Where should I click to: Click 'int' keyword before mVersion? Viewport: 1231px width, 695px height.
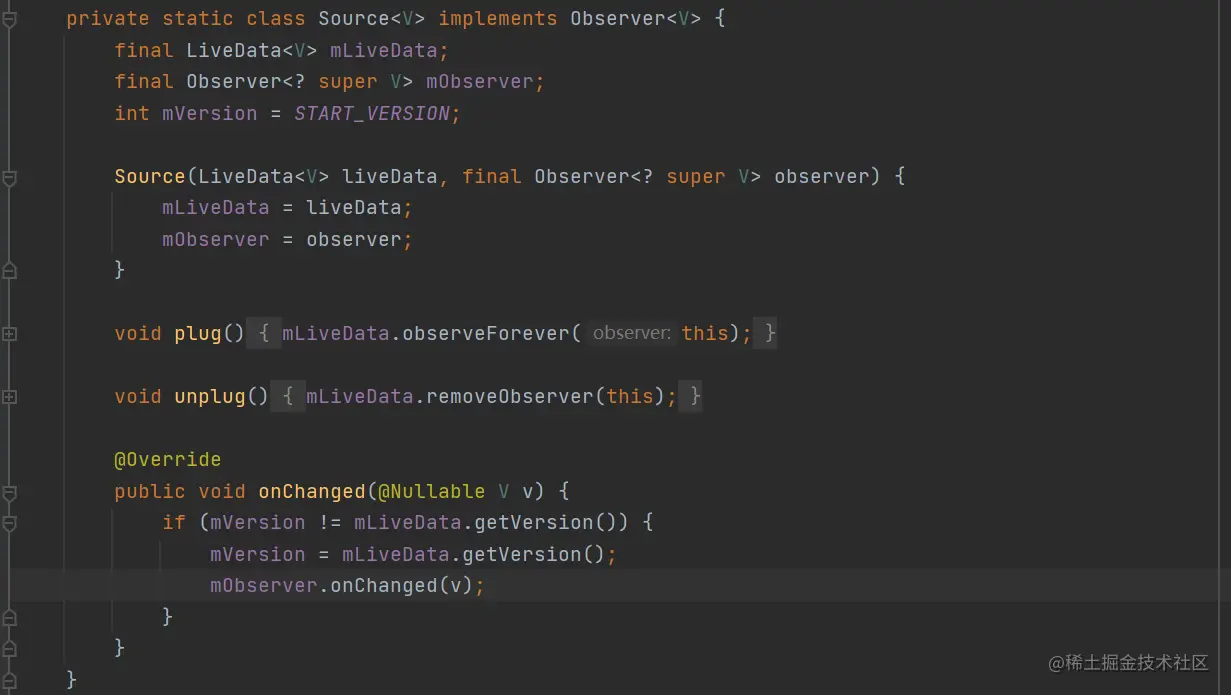tap(132, 114)
